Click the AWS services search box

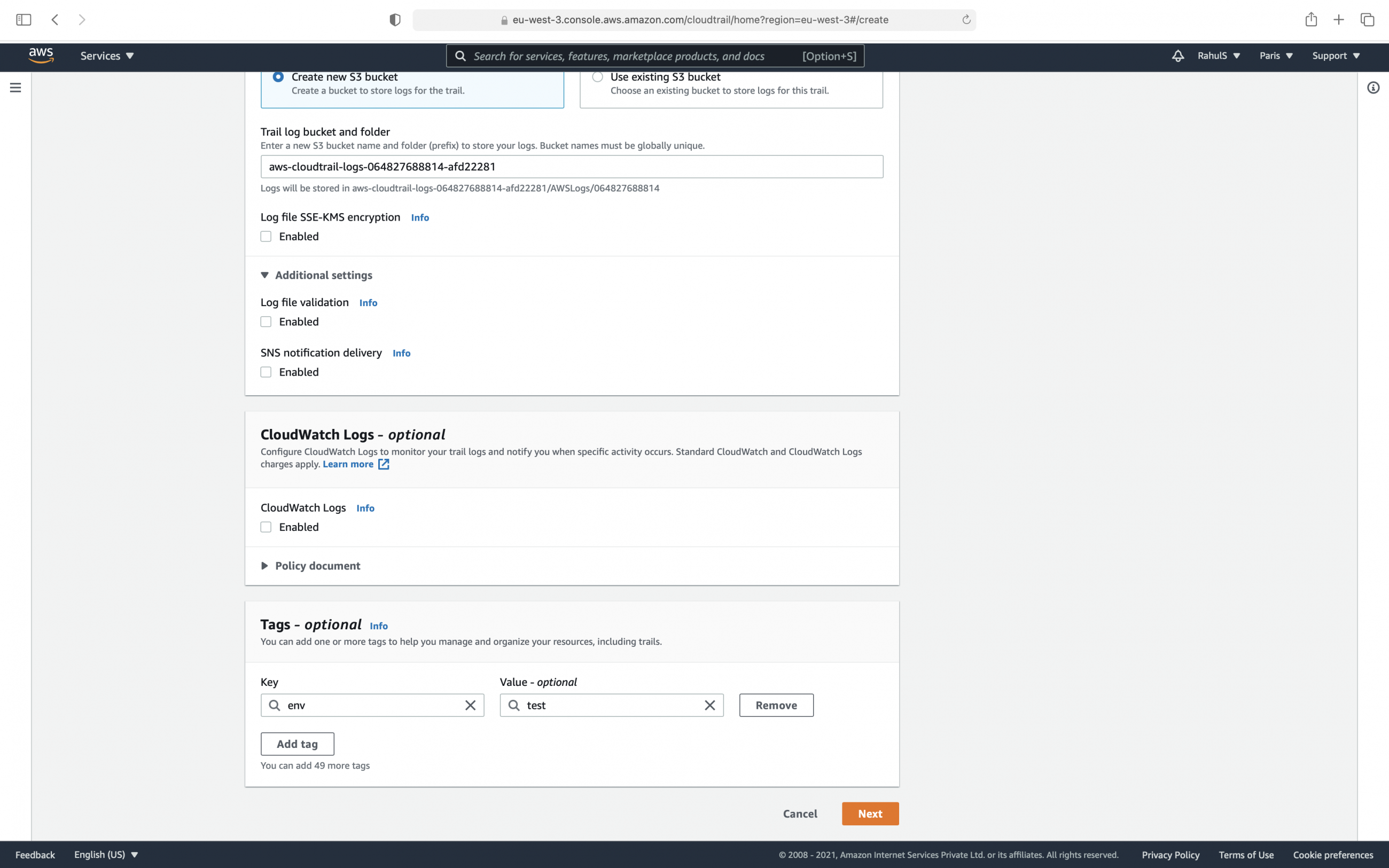(655, 56)
